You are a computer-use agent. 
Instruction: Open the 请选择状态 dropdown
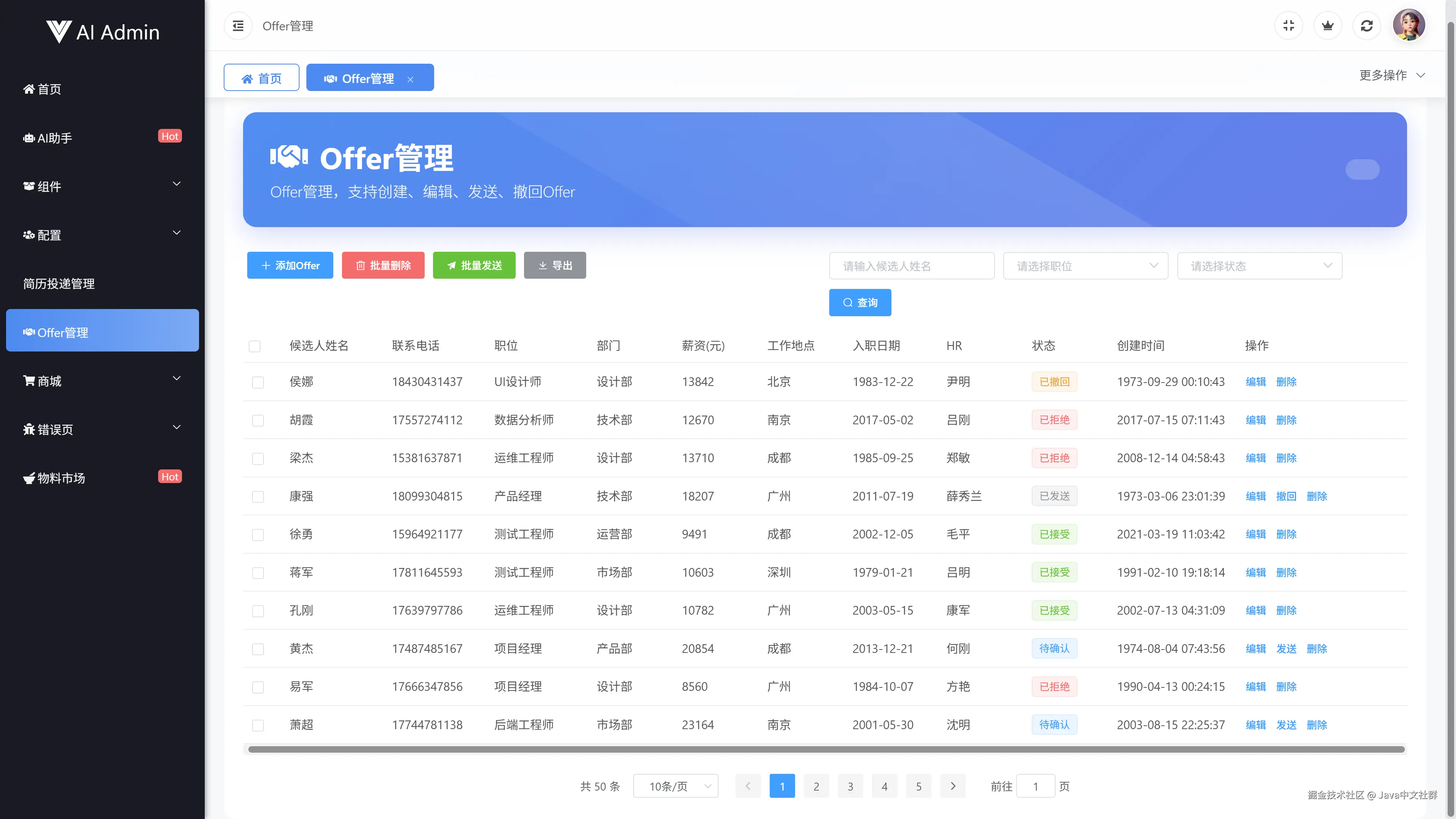(x=1259, y=266)
